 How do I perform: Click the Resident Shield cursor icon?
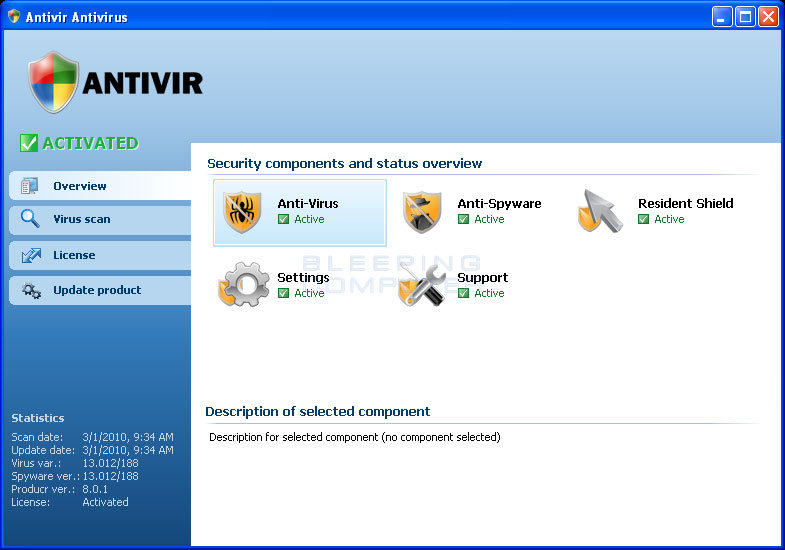(600, 211)
